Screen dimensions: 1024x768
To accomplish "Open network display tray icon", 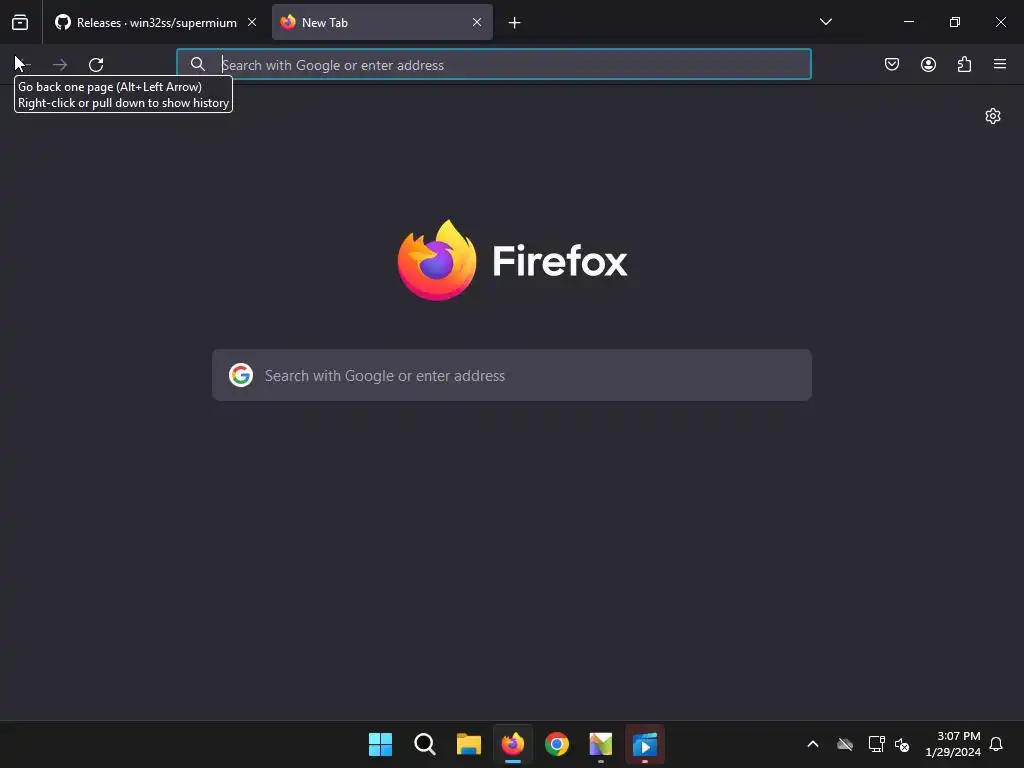I will click(876, 744).
